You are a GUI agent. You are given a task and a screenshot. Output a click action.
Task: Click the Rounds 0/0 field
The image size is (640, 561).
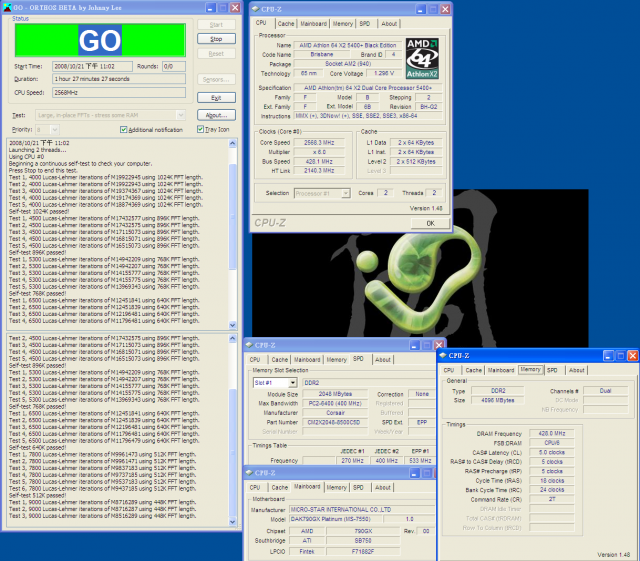174,66
